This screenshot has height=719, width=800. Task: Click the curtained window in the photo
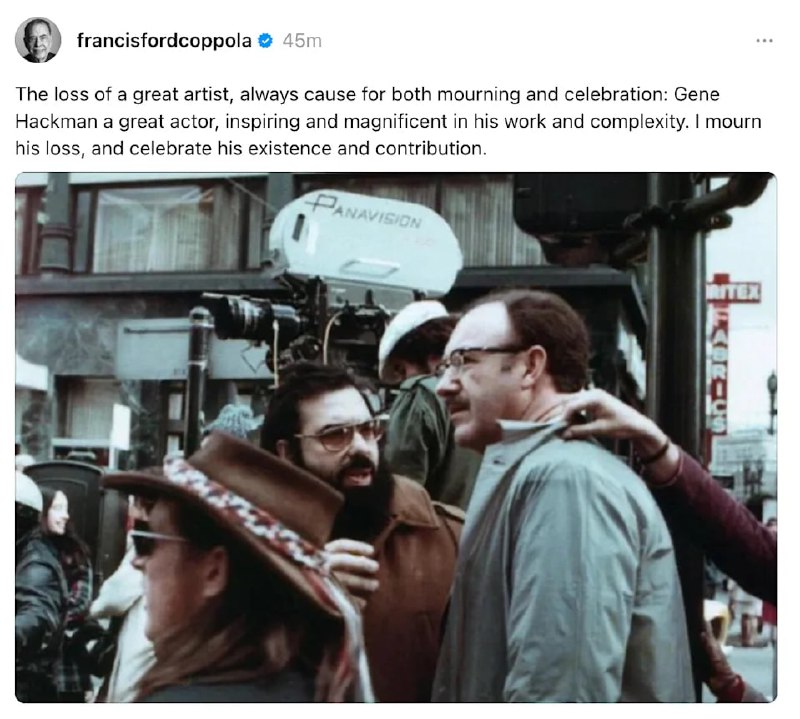click(153, 229)
